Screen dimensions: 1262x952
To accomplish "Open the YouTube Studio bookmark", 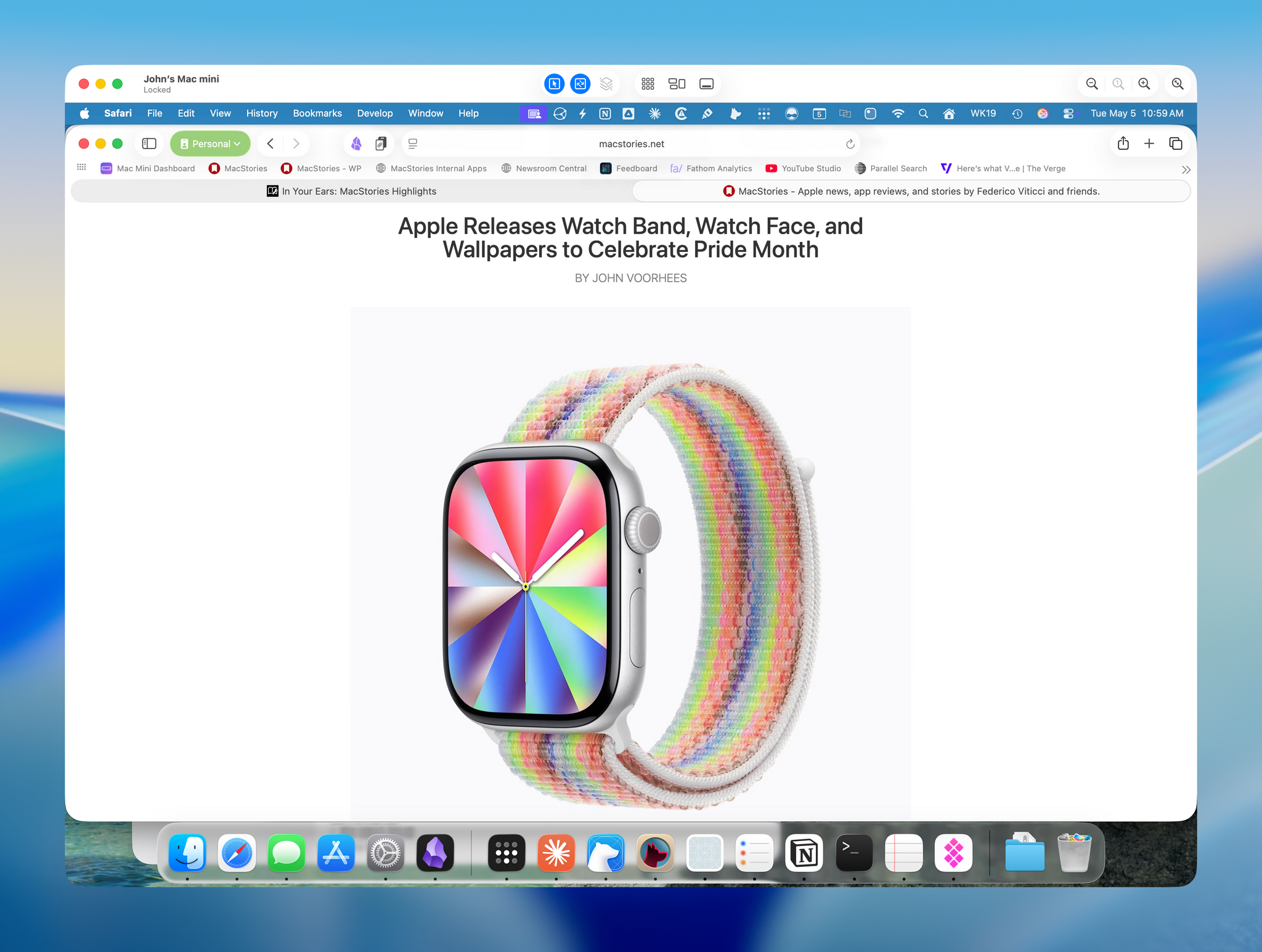I will [x=803, y=168].
